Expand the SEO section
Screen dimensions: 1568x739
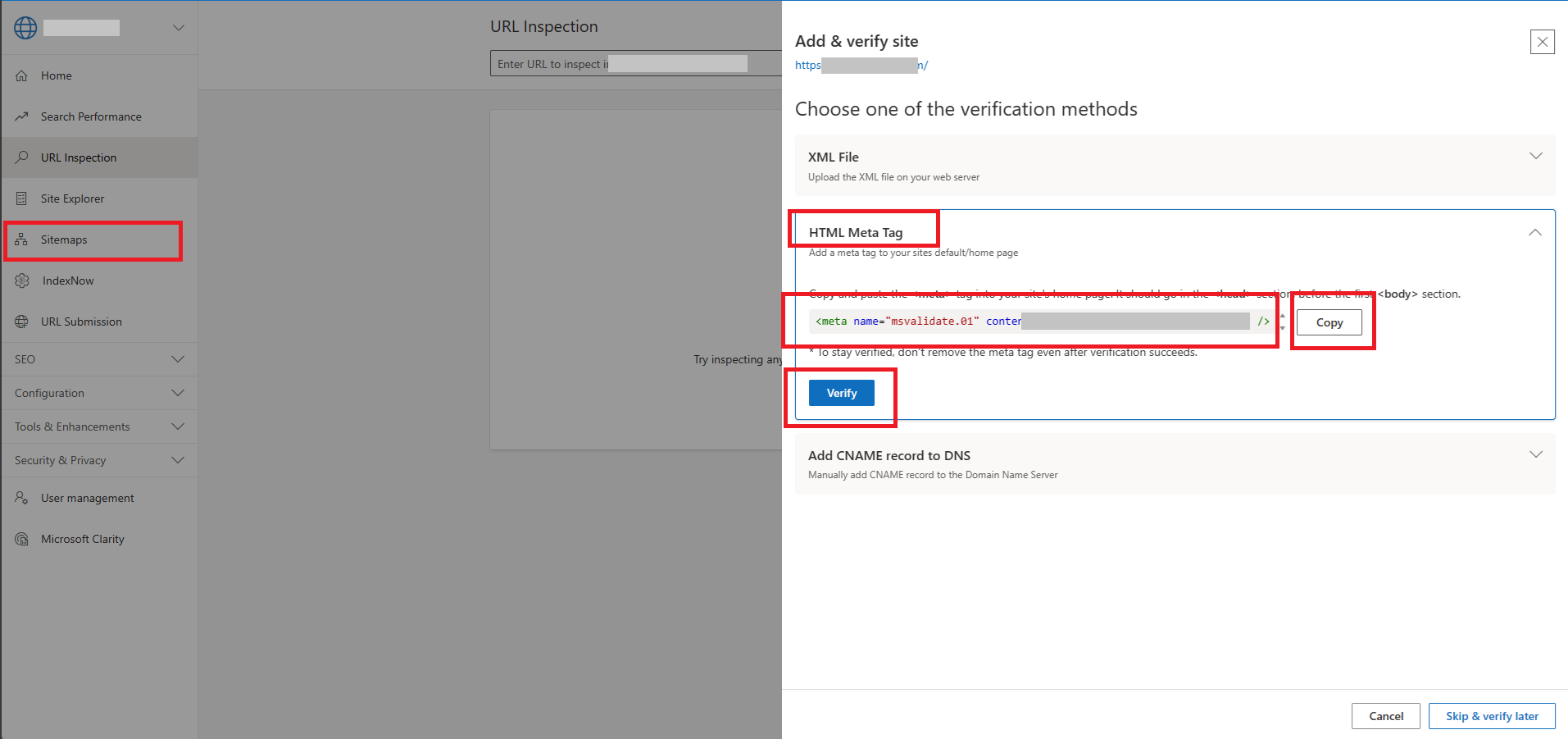(x=98, y=358)
